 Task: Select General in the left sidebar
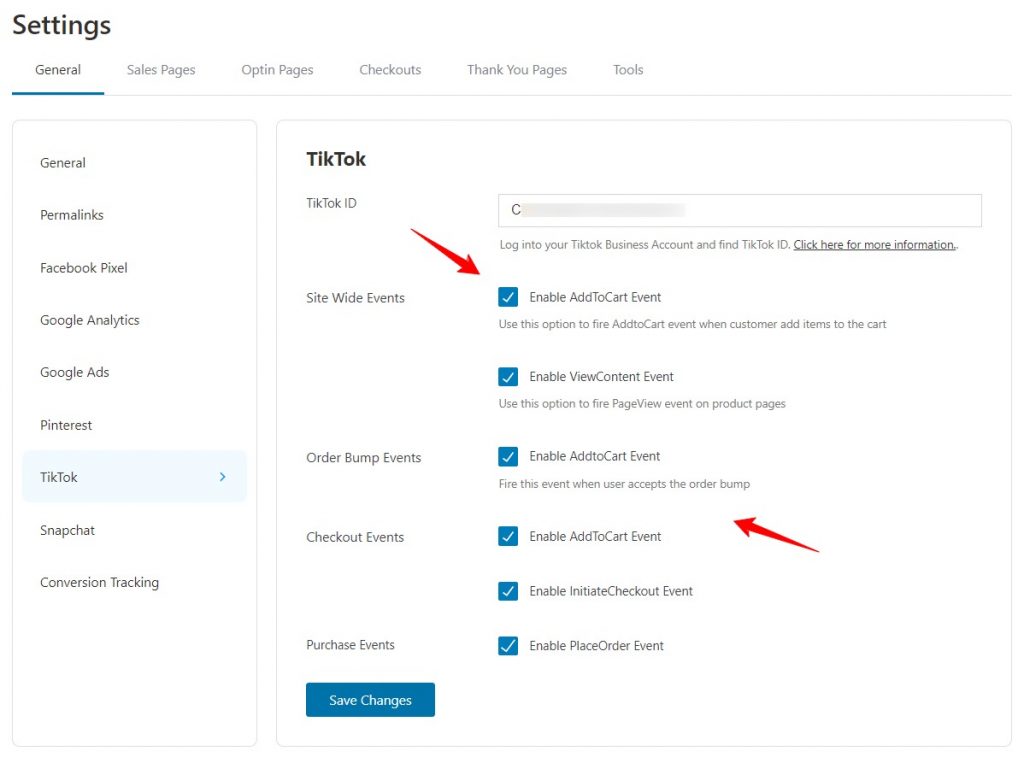pyautogui.click(x=135, y=163)
